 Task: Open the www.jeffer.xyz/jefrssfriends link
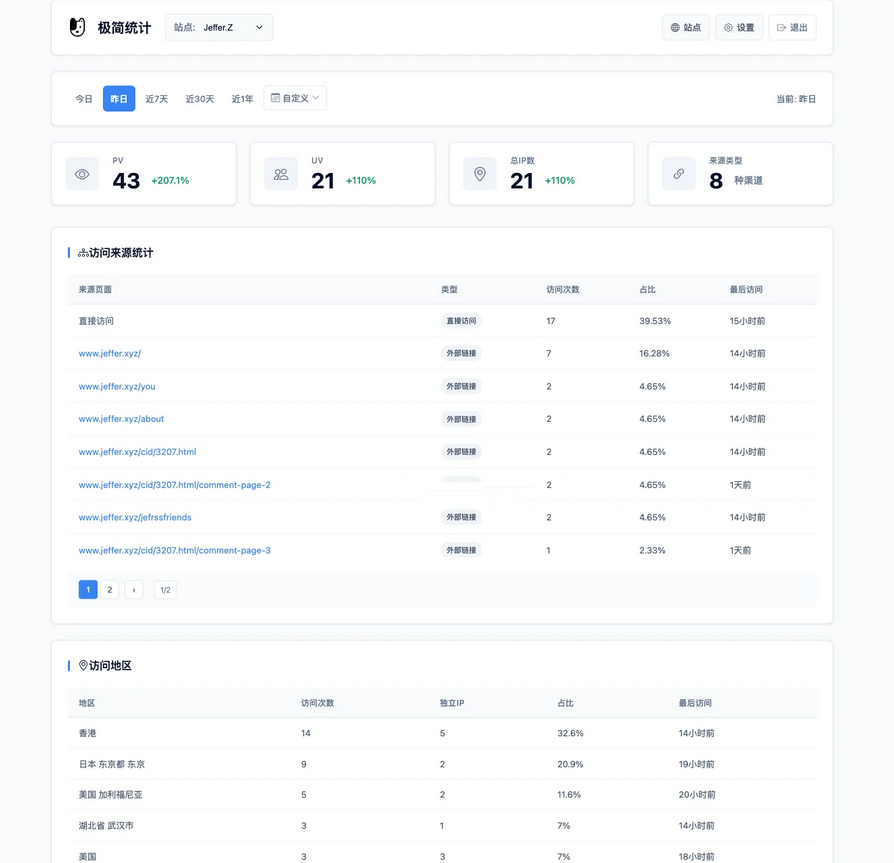(135, 517)
